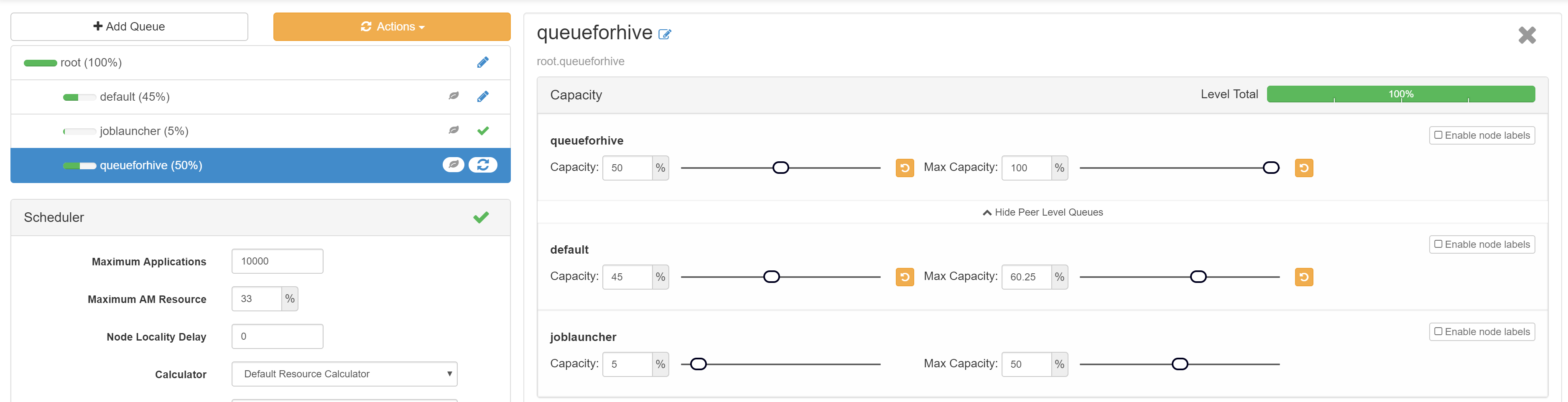Click the joblauncher Capacity slider handle
Image resolution: width=1568 pixels, height=402 pixels.
(698, 364)
